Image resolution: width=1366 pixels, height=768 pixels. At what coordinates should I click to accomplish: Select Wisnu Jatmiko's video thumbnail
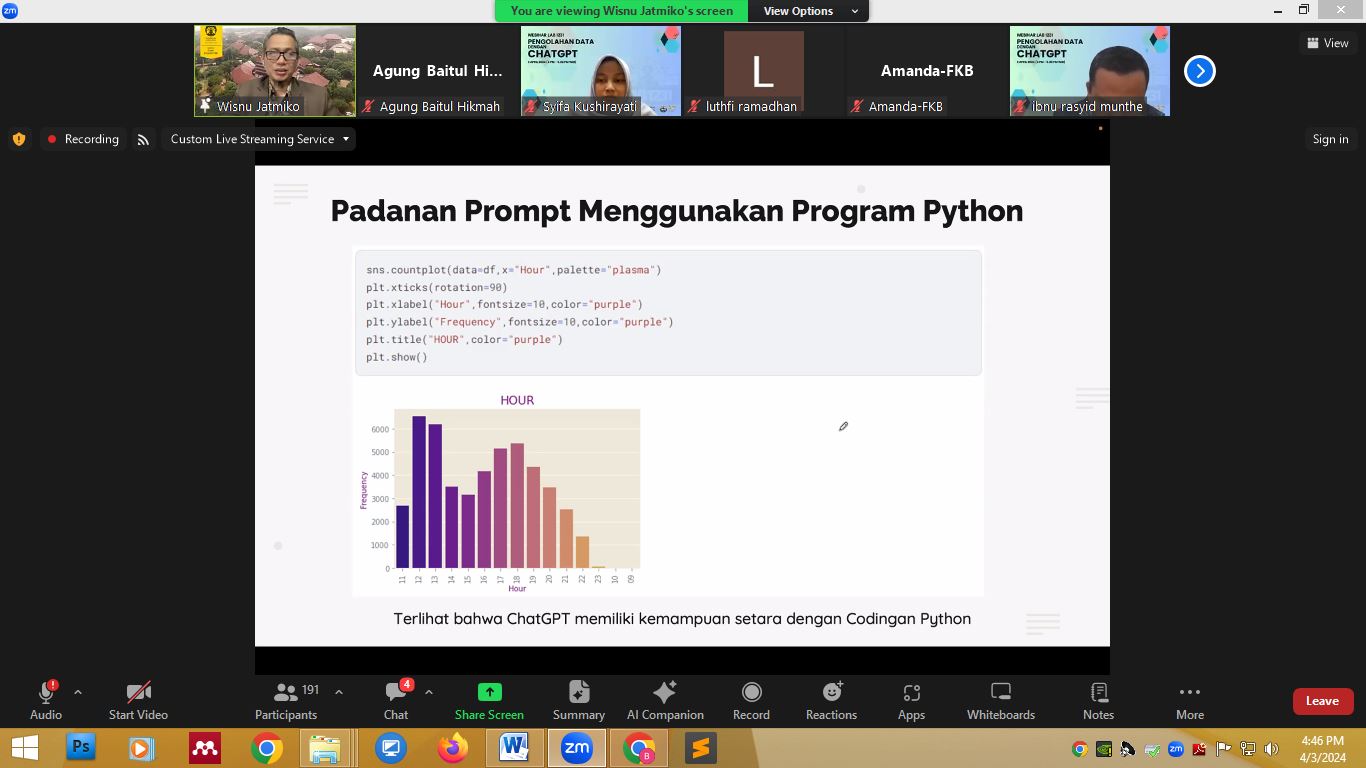[x=275, y=71]
